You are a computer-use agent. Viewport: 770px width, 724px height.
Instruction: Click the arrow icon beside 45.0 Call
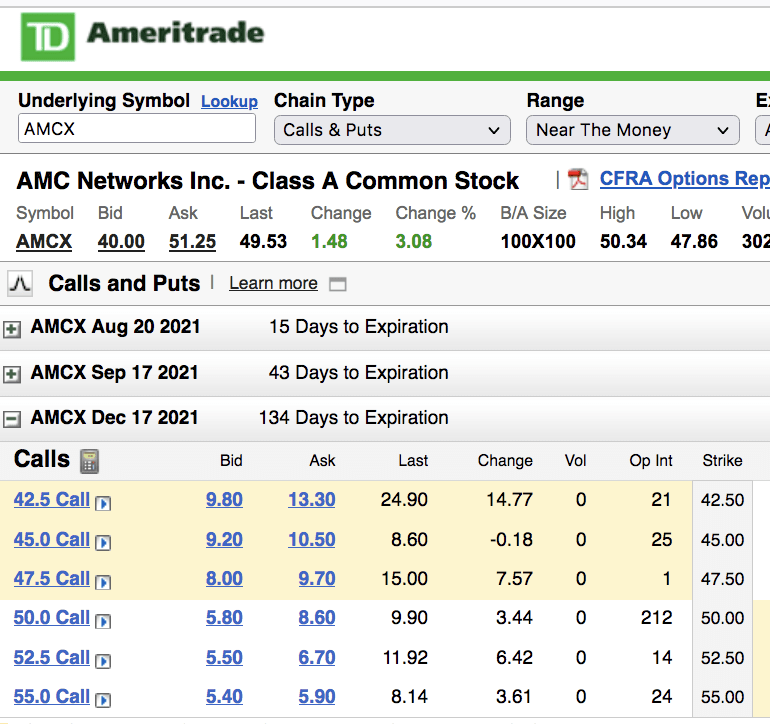point(103,542)
